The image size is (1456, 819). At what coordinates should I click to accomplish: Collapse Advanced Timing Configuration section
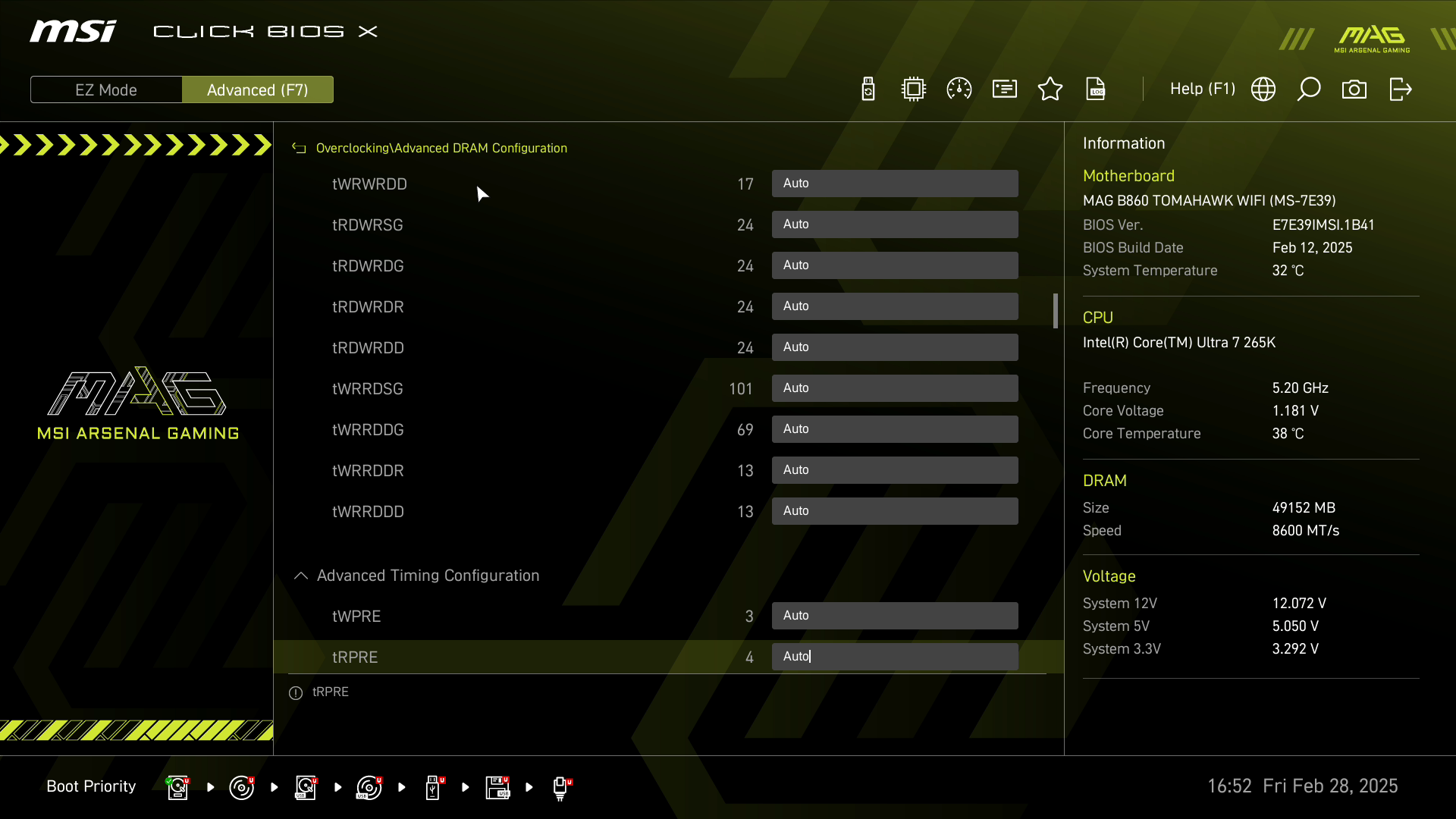coord(301,576)
